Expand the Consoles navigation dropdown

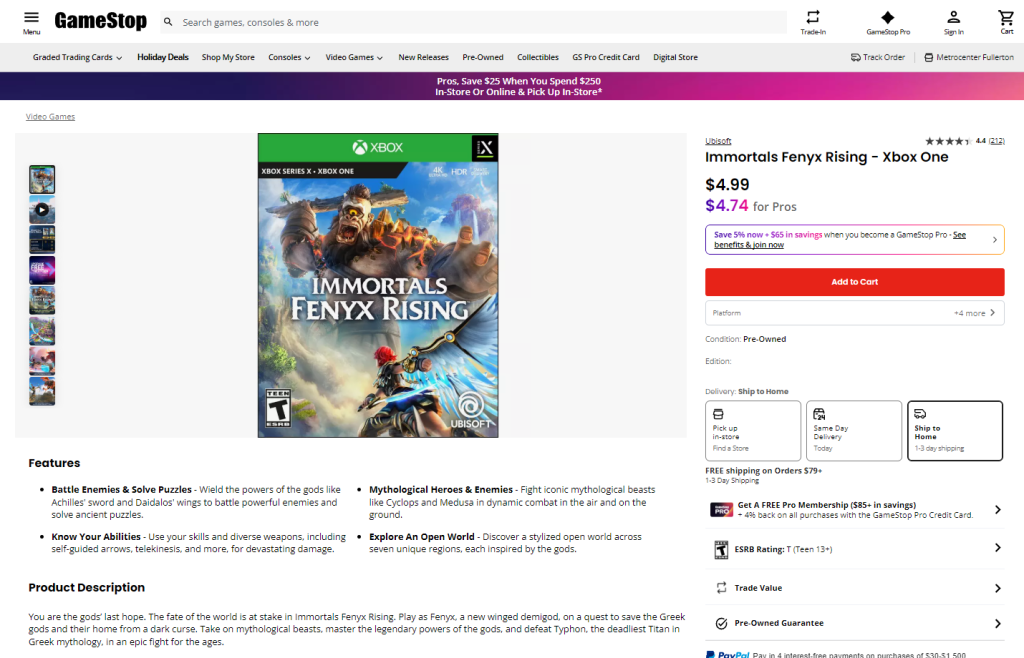[289, 57]
